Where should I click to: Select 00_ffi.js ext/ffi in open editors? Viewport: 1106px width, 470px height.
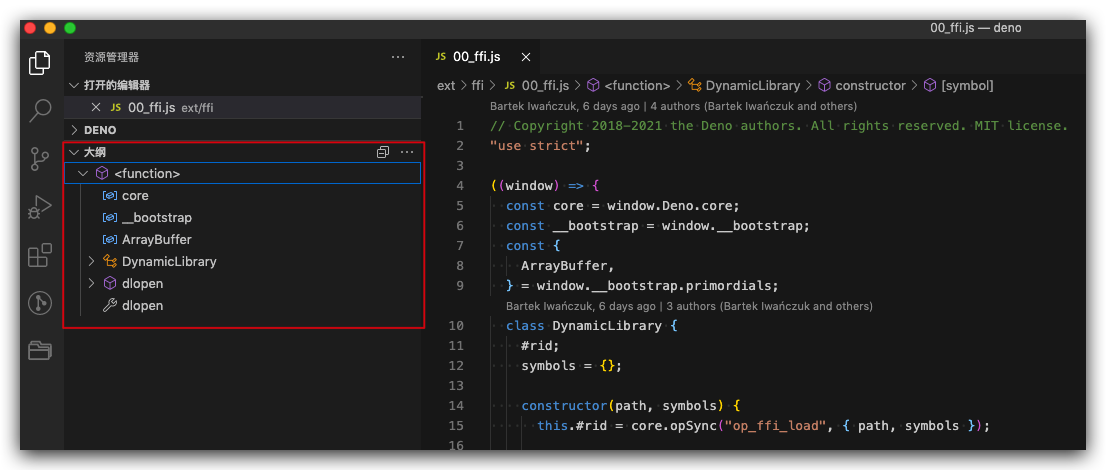tap(243, 107)
